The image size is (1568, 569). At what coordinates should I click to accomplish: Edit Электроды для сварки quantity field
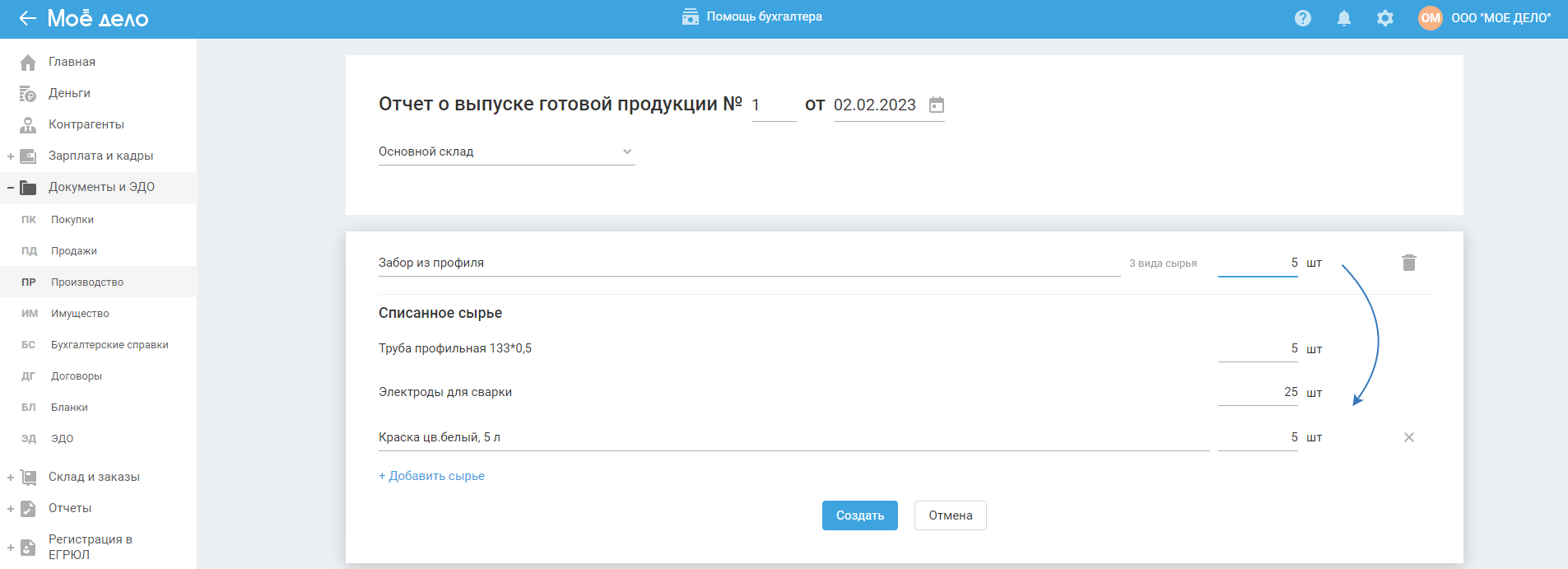coord(1258,392)
